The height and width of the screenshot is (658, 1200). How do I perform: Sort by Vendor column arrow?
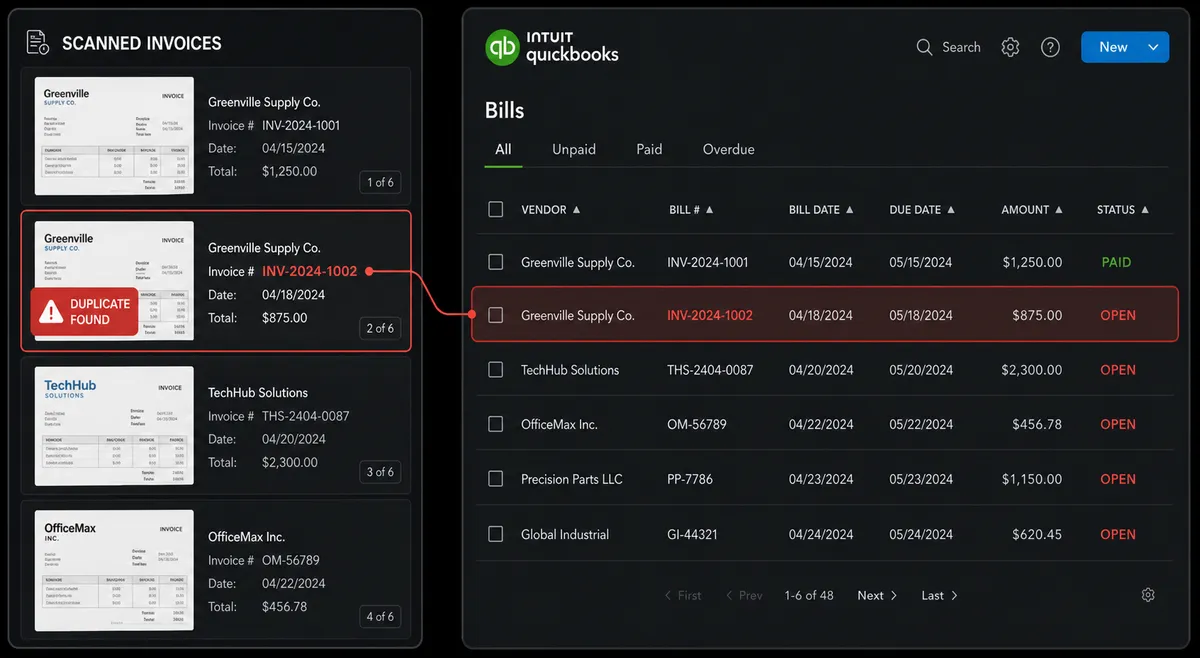click(576, 210)
